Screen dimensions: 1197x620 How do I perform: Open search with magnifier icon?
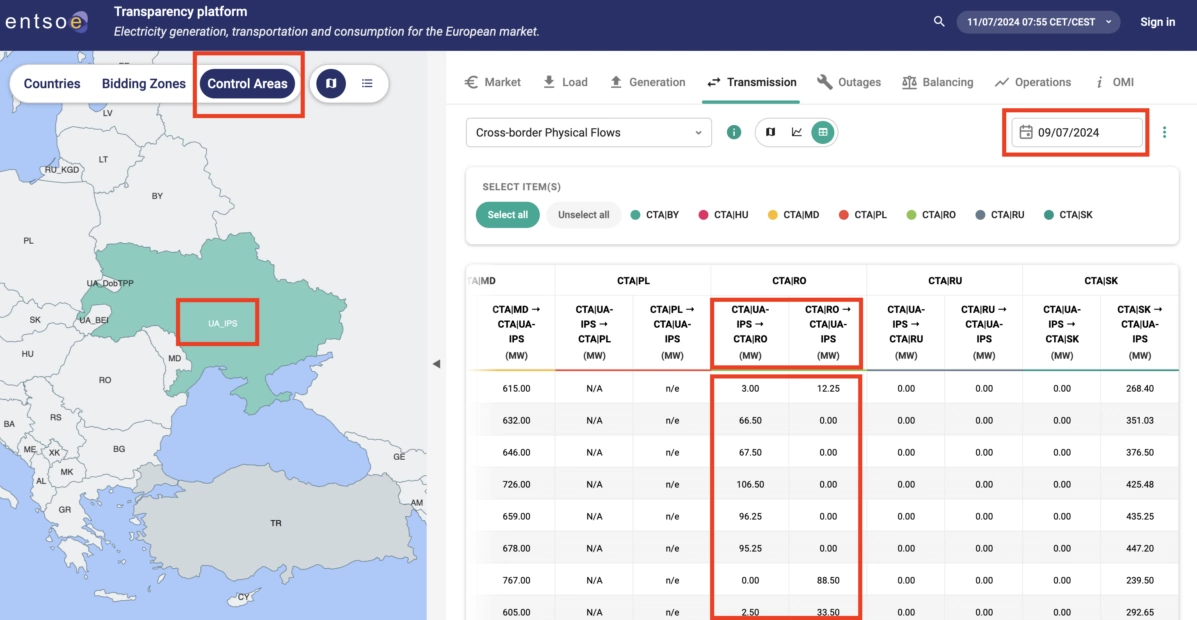click(x=939, y=21)
